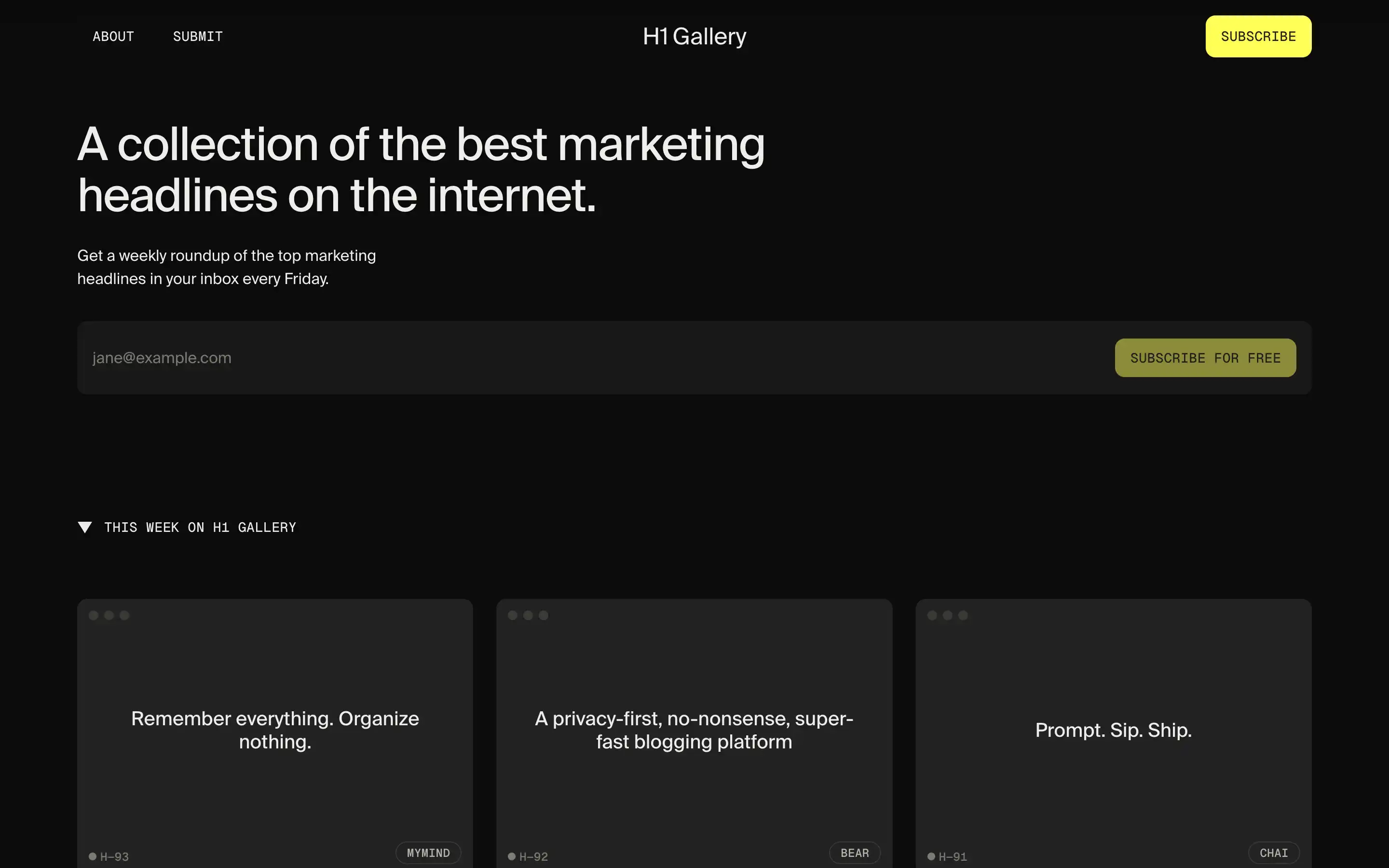The width and height of the screenshot is (1389, 868).
Task: Click the status dot beside H-93
Action: pyautogui.click(x=93, y=856)
